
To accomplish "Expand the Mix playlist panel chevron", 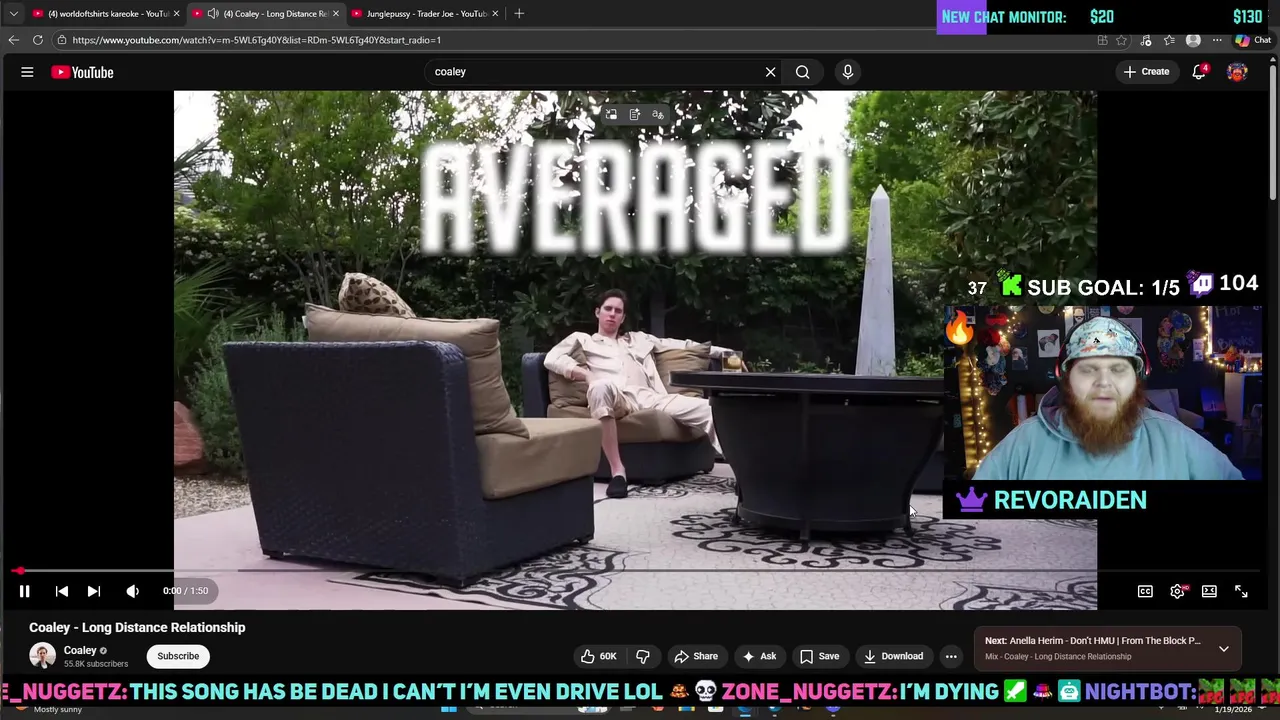I will [x=1223, y=649].
